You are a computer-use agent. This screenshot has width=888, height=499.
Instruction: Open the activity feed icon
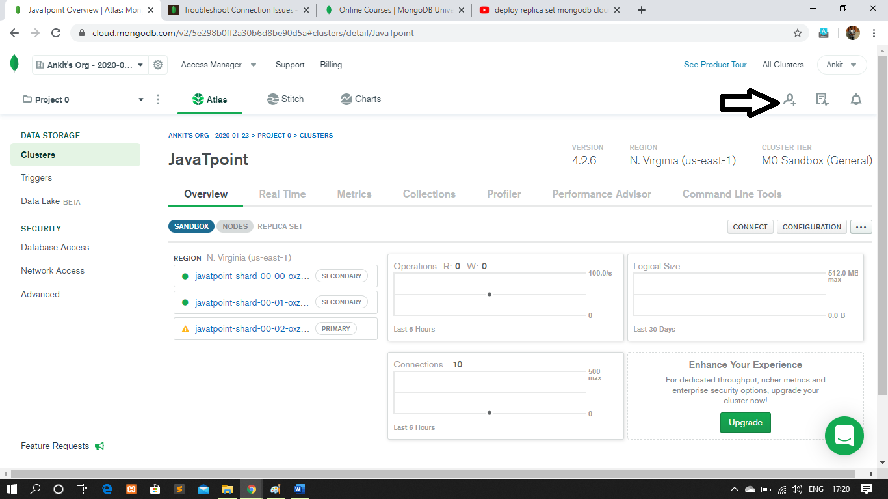click(x=822, y=100)
